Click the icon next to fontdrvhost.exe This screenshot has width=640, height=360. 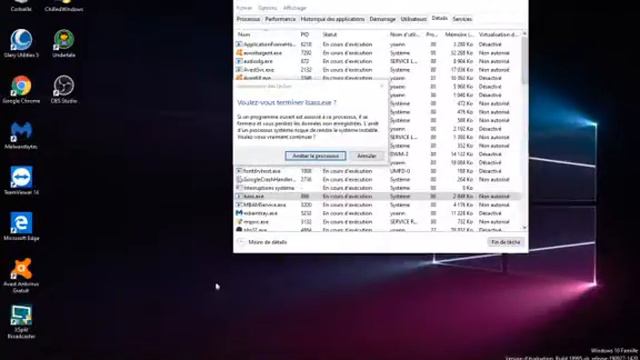coord(239,171)
